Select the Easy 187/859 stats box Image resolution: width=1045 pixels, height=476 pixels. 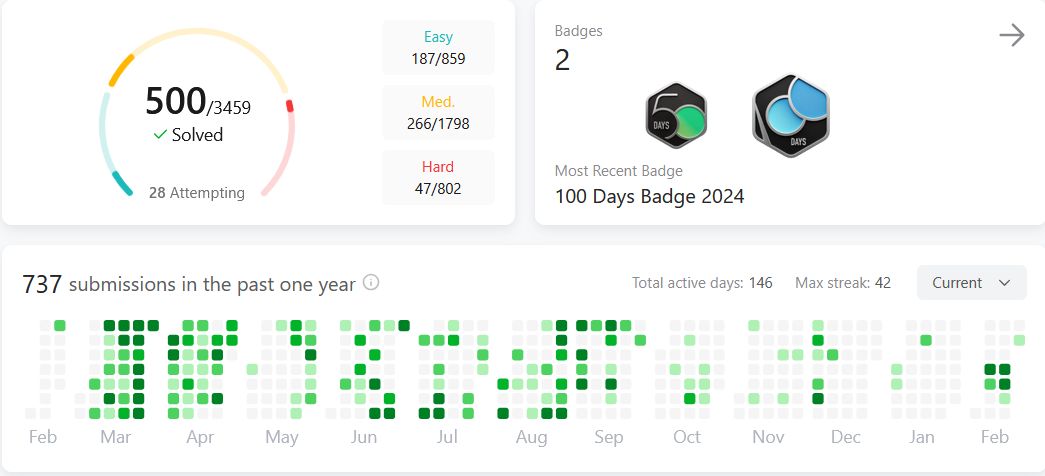click(439, 47)
